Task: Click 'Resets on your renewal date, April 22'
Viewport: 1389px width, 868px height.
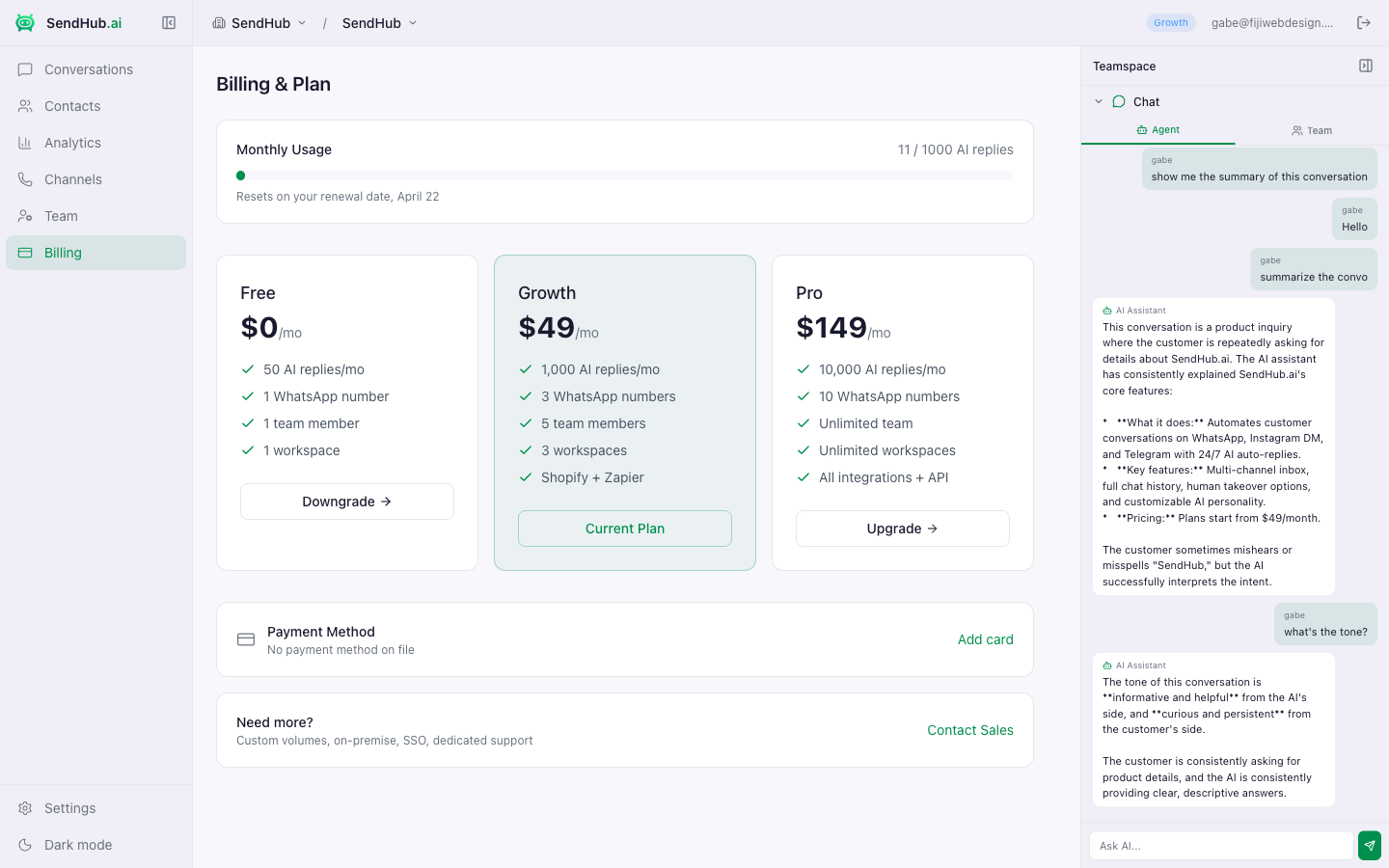Action: coord(338,197)
